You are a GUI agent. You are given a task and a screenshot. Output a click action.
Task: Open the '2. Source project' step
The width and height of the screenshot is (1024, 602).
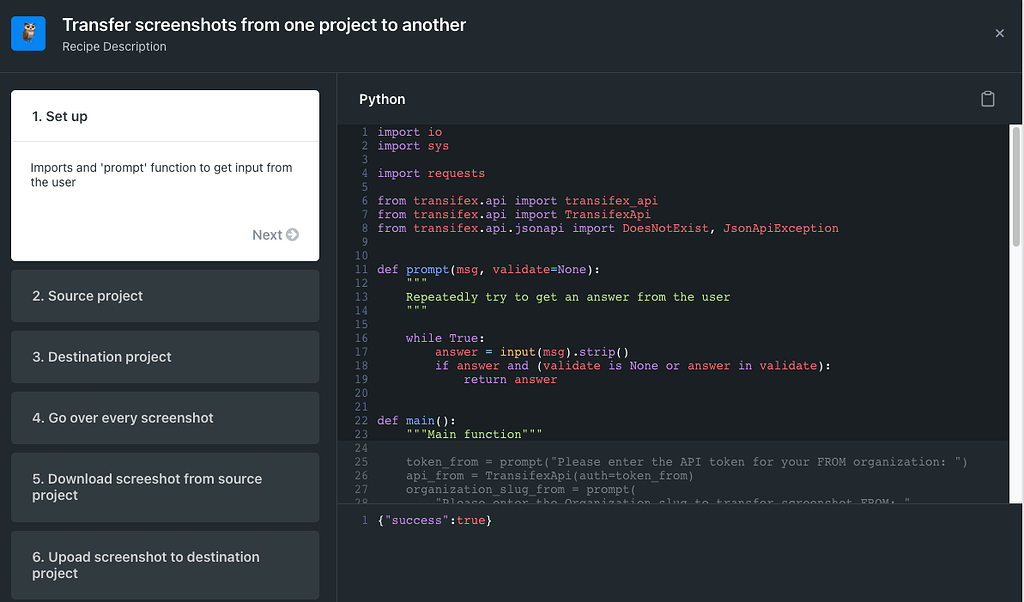click(x=165, y=296)
